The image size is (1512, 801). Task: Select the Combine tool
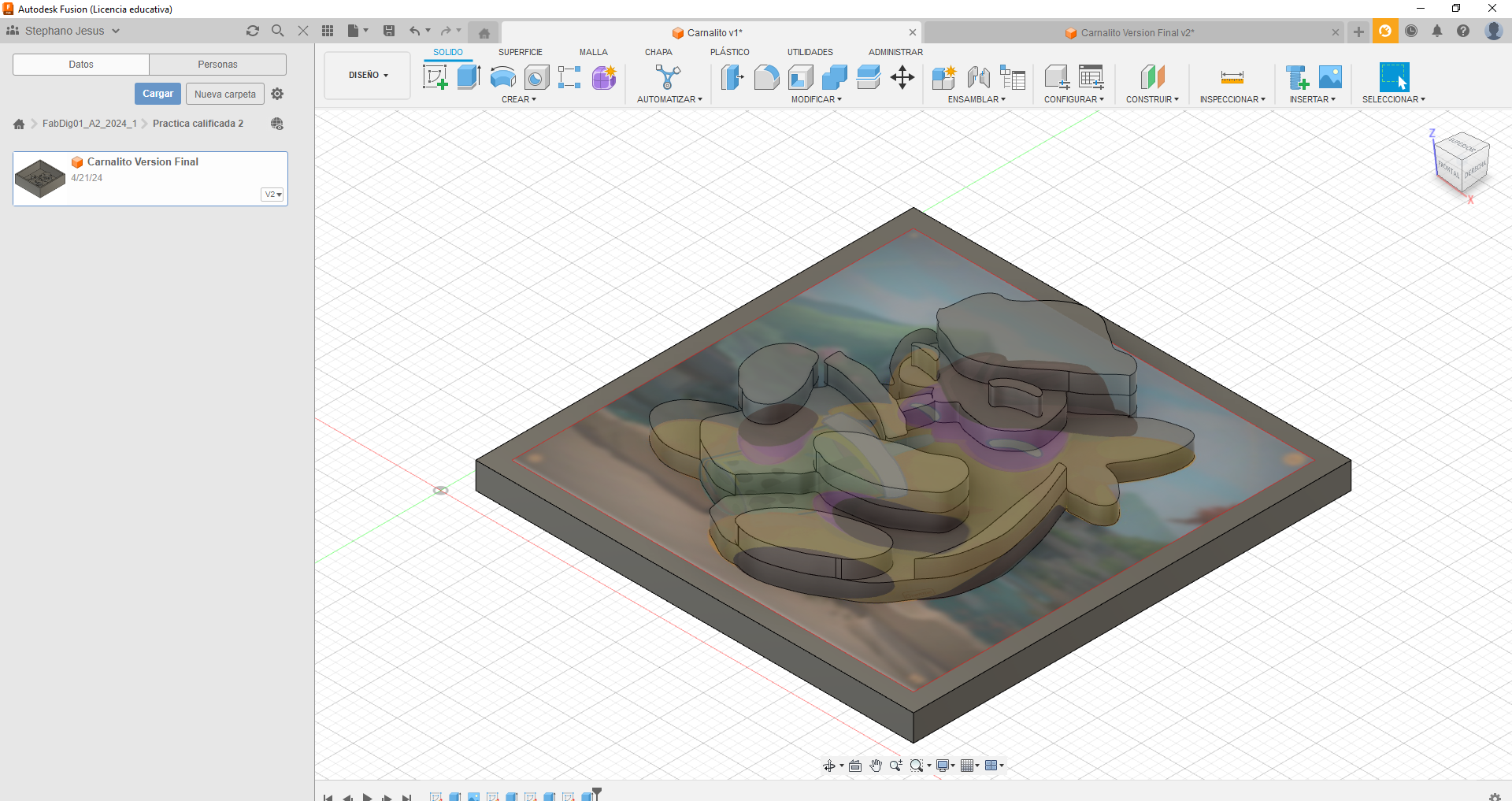[834, 77]
